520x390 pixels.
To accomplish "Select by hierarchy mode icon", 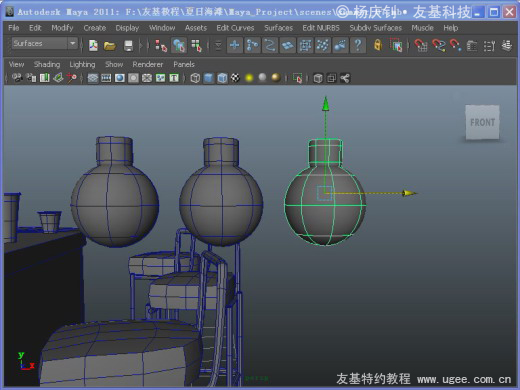I will click(161, 46).
